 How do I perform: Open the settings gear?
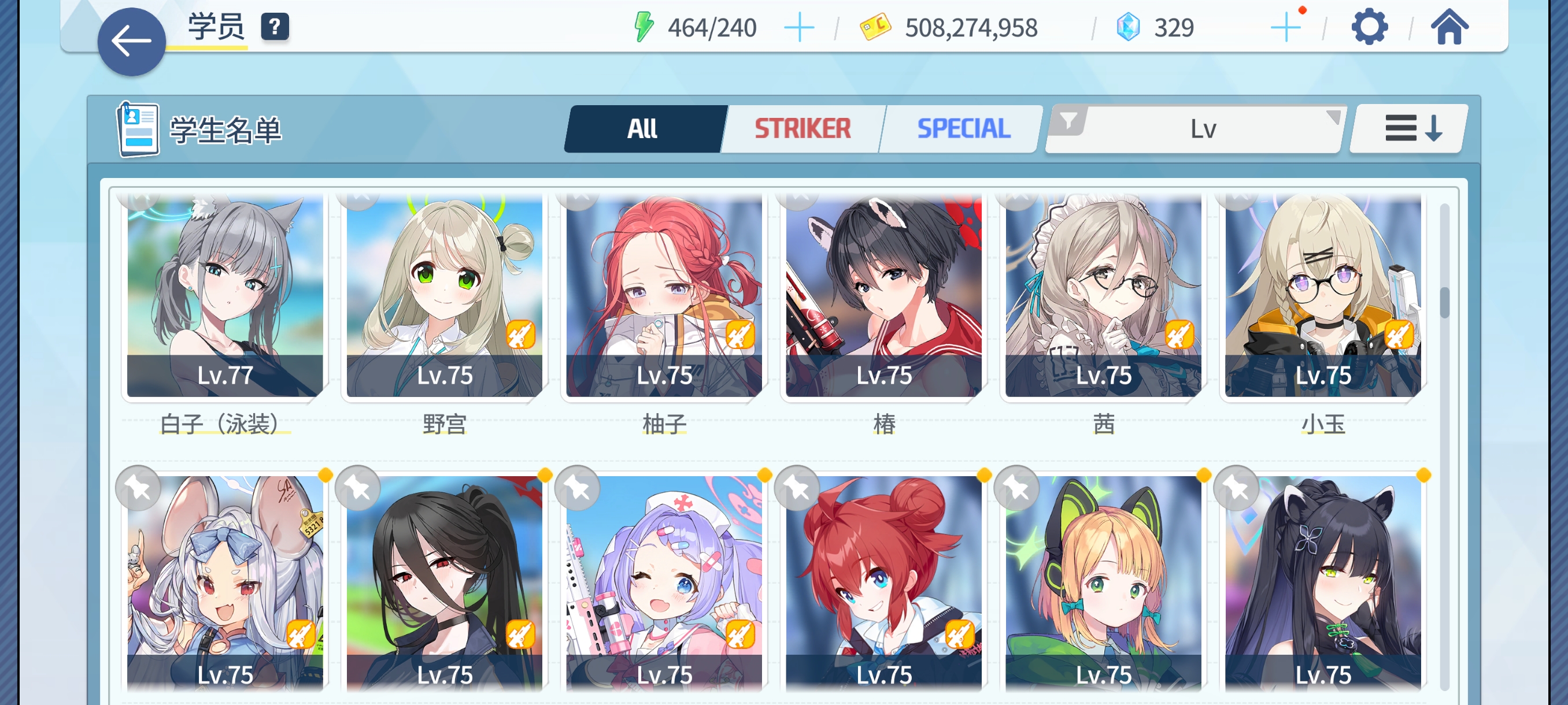(1369, 27)
